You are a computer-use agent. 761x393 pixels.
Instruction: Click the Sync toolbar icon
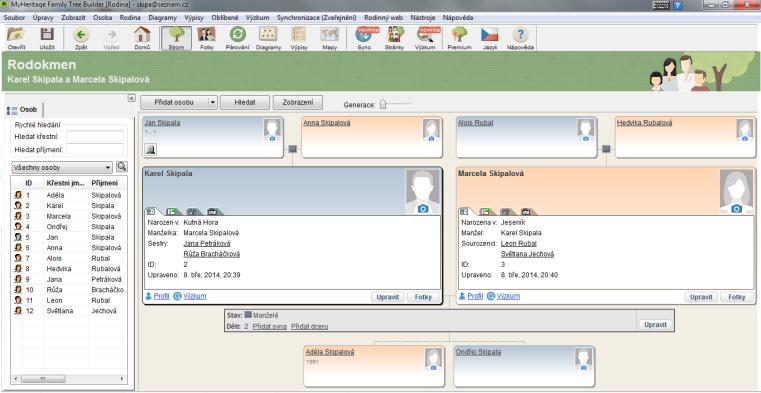coord(364,38)
